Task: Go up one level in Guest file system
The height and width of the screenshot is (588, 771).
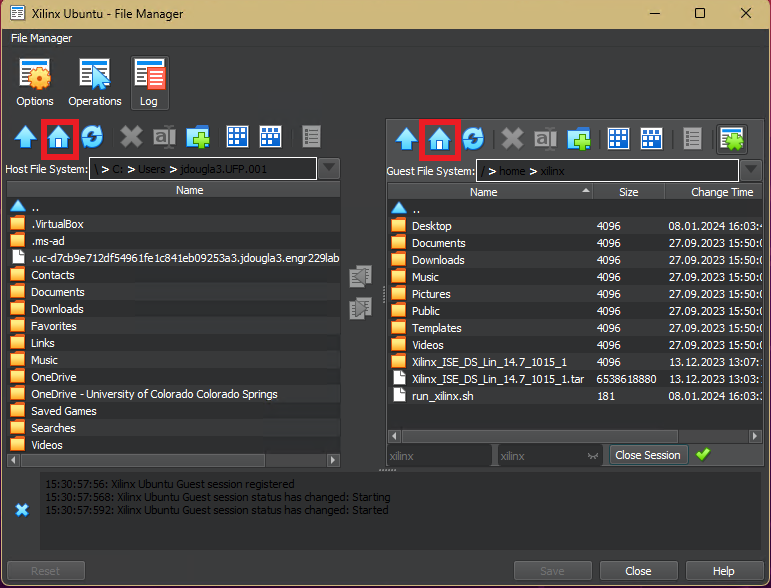Action: tap(407, 139)
